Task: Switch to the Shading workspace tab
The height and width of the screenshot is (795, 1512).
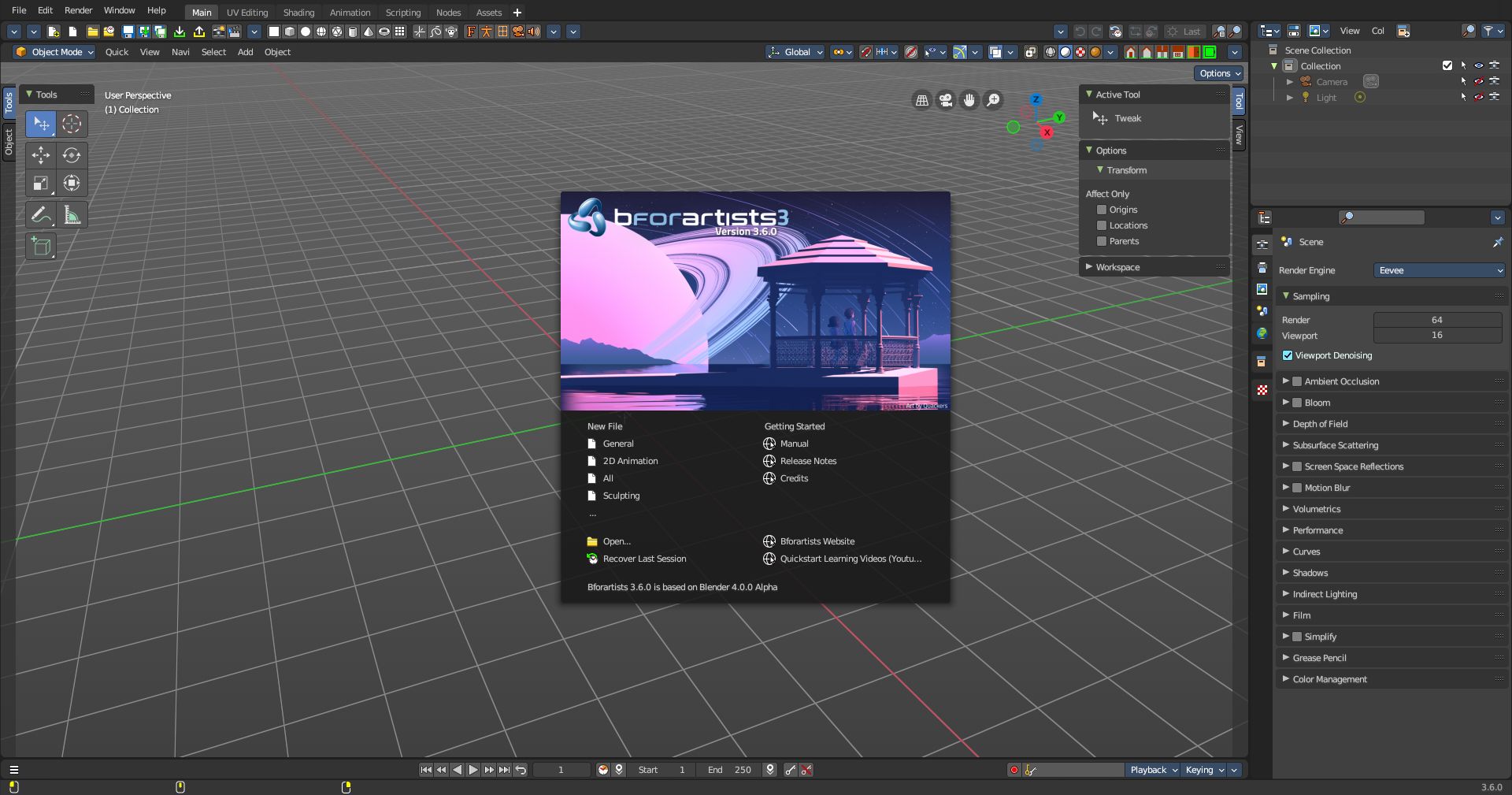Action: pyautogui.click(x=298, y=13)
